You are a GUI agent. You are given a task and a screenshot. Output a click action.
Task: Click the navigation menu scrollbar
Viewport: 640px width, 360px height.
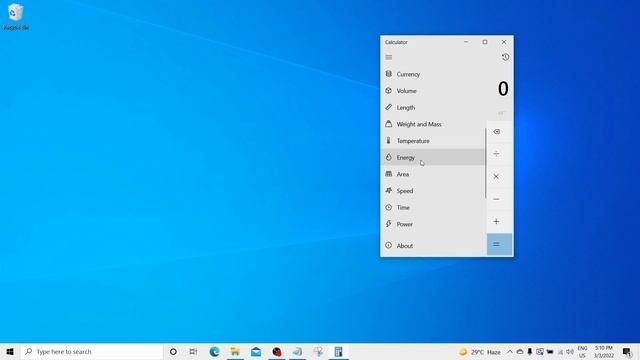[x=486, y=163]
